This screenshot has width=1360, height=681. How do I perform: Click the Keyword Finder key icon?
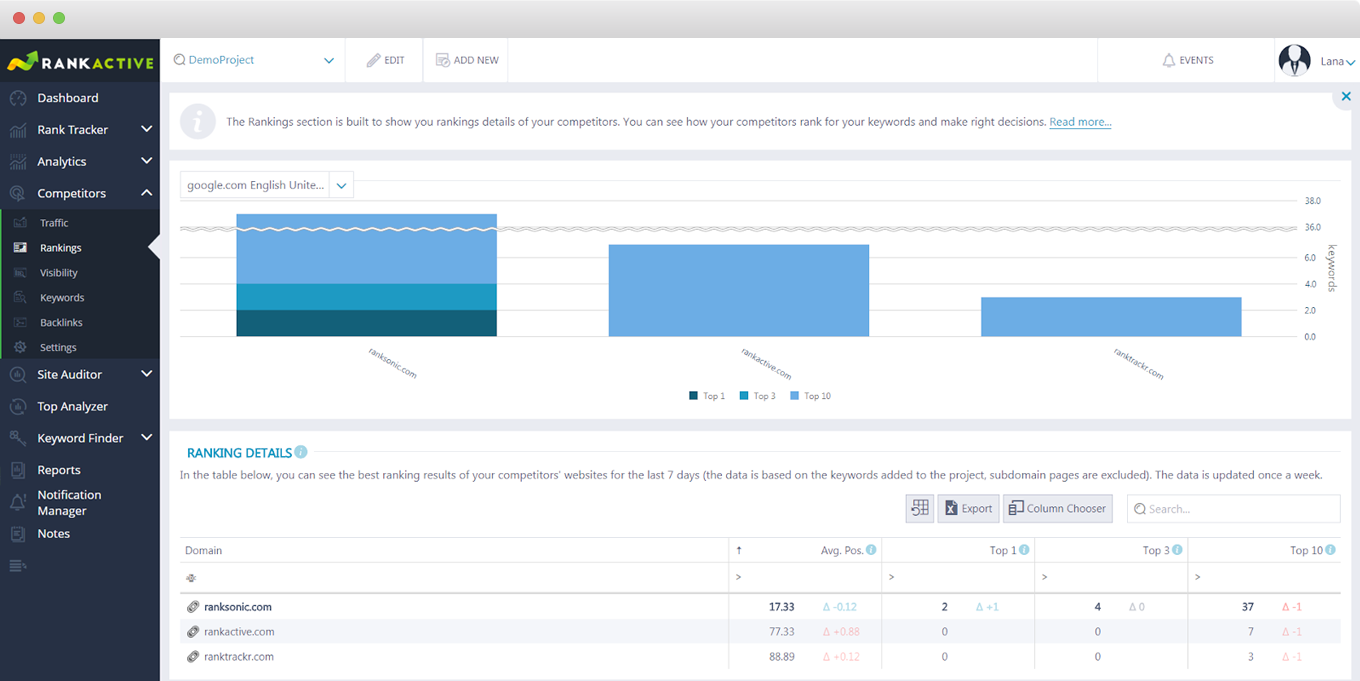coord(18,439)
